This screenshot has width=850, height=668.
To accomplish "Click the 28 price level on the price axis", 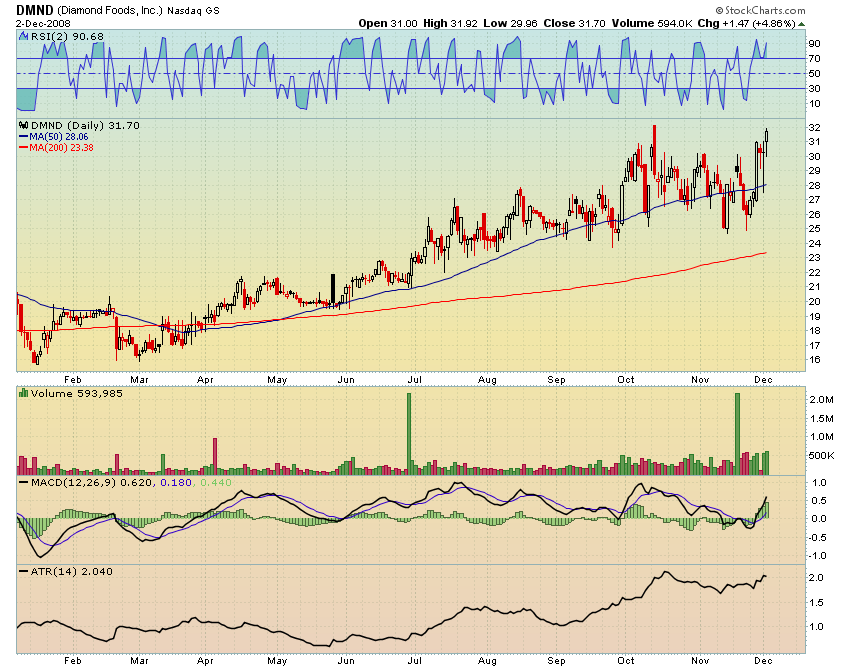I will pos(814,185).
